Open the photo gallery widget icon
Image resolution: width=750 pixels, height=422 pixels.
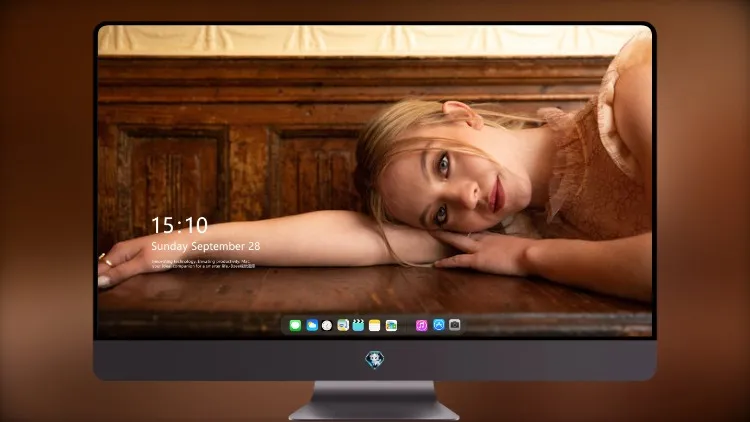tap(391, 325)
